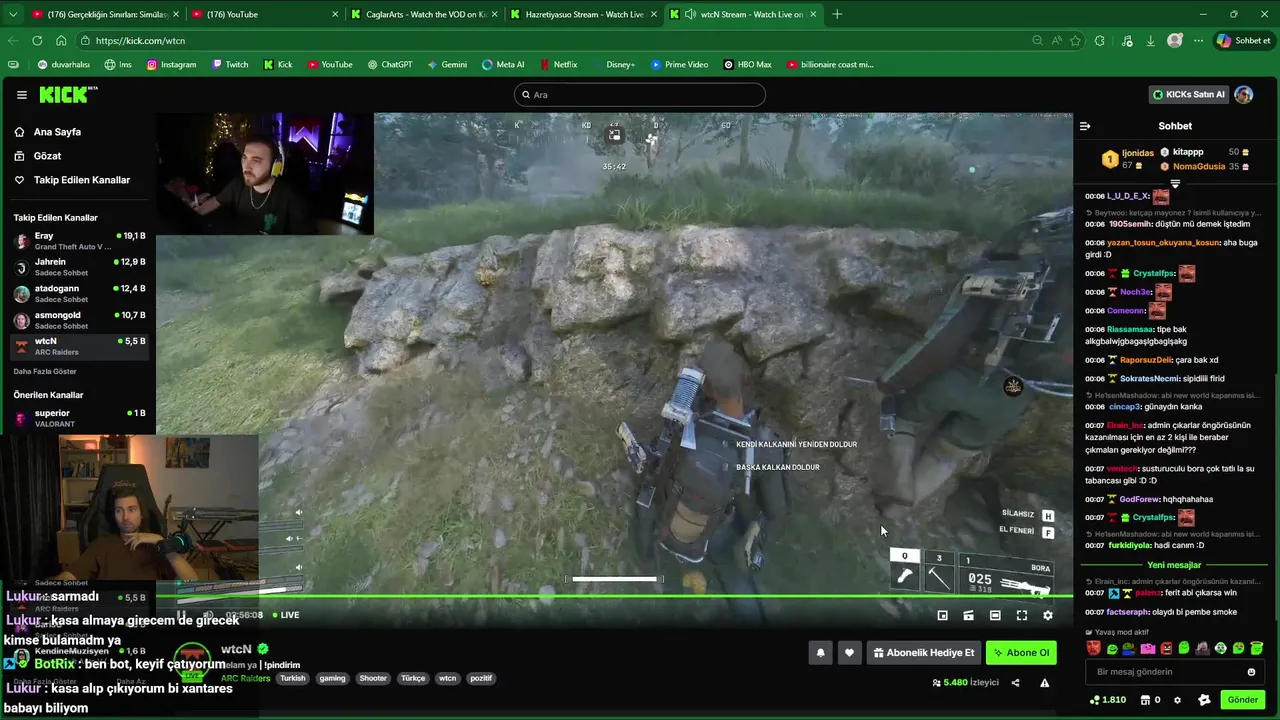Open the Eray channel in sidebar

coord(79,241)
